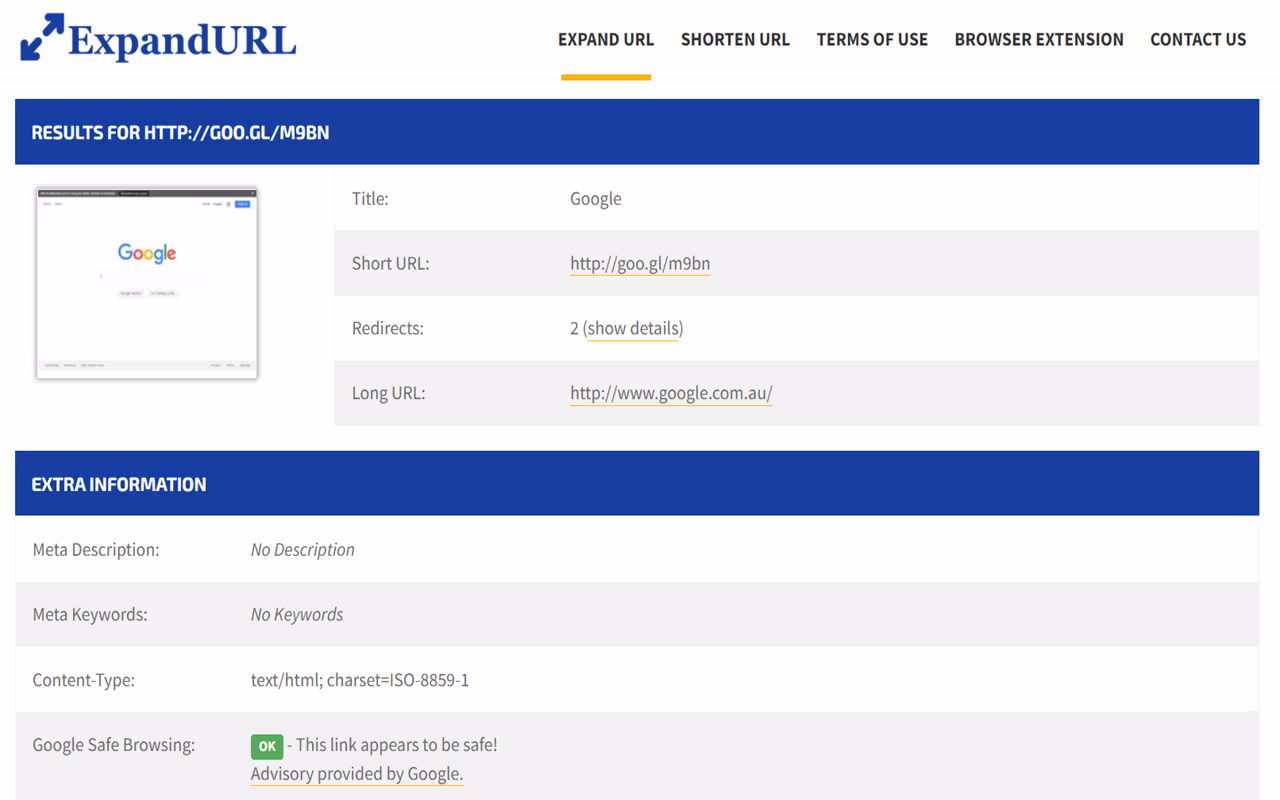Click the ExpandURL arrows logo icon
1280x800 pixels.
pyautogui.click(x=42, y=38)
